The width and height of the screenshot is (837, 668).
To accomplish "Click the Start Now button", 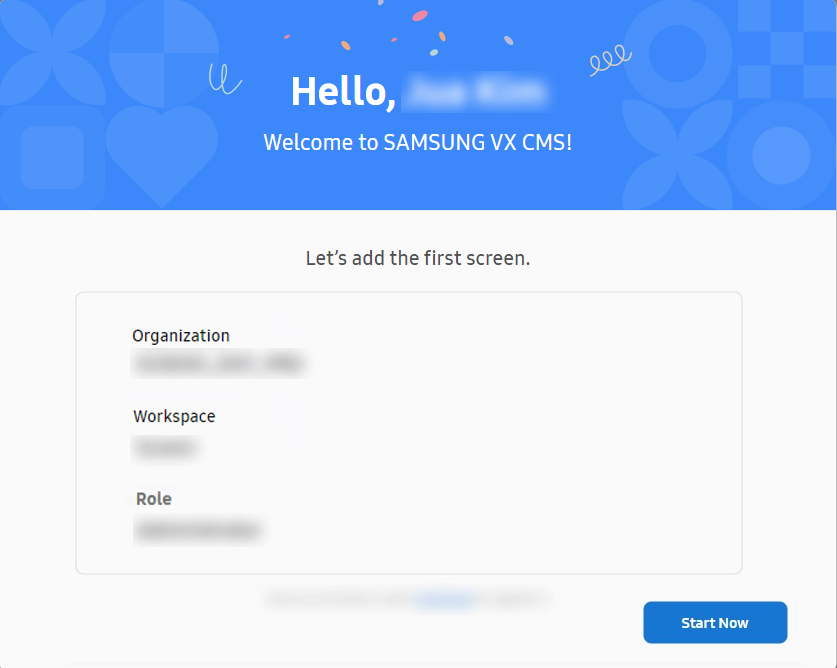I will pos(715,623).
